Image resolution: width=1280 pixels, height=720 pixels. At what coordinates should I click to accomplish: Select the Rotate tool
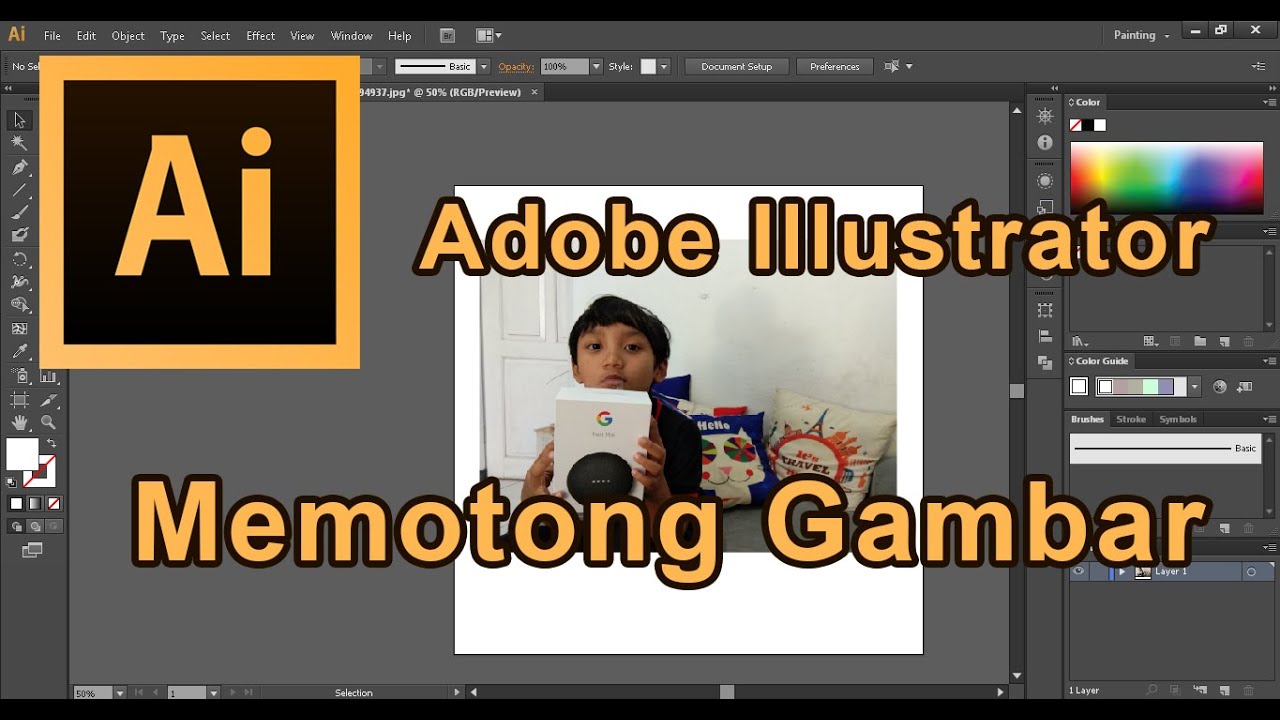pyautogui.click(x=19, y=259)
